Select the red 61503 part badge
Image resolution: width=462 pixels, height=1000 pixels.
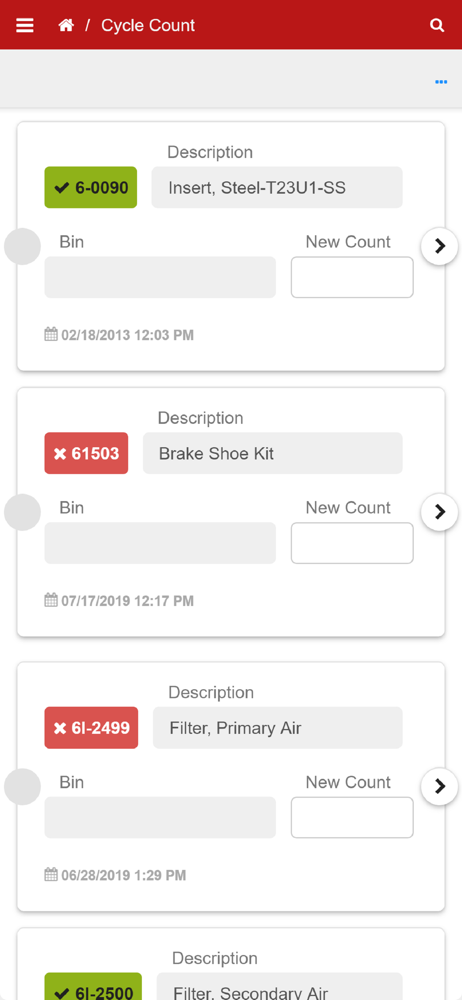(86, 453)
